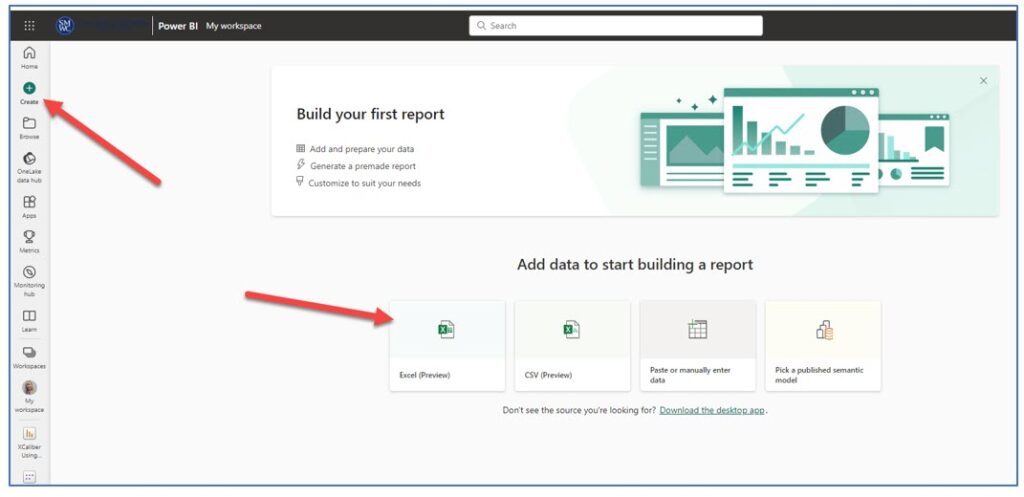Click My workspace in the top header
Image resolution: width=1024 pixels, height=497 pixels.
pos(234,26)
